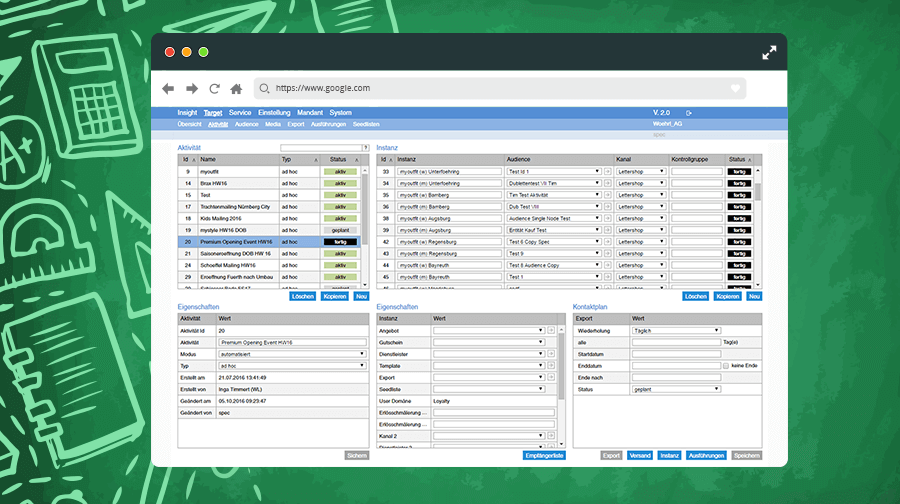Click Löschen under the Aktivität table
The width and height of the screenshot is (900, 504).
point(302,297)
